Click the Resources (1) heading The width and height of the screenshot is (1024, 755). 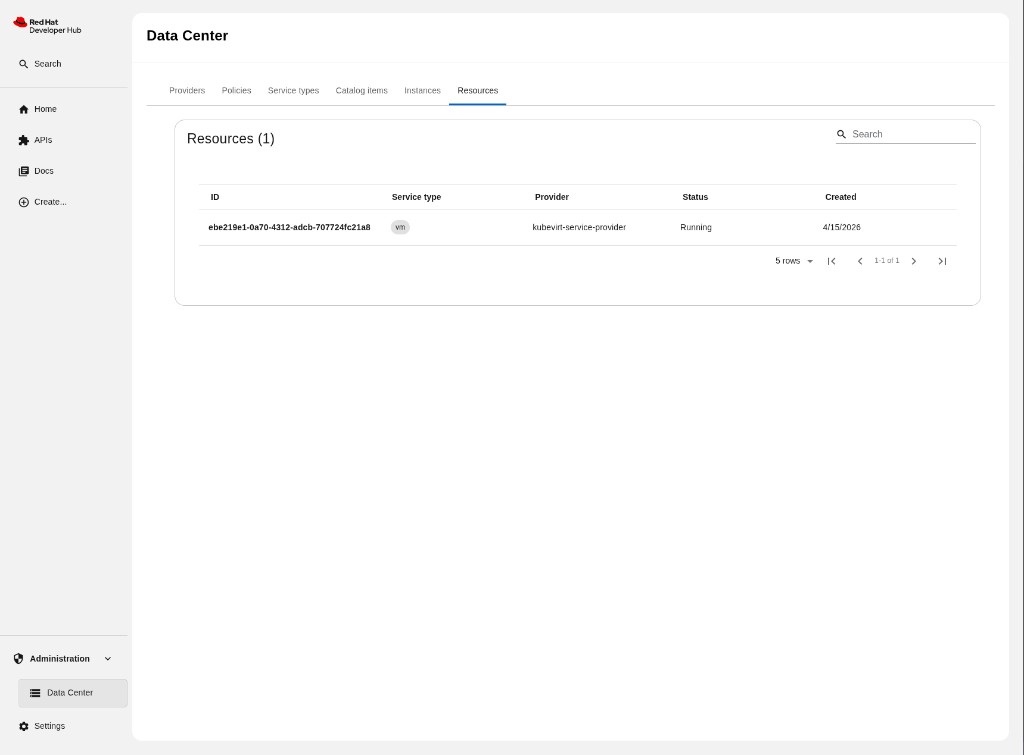pyautogui.click(x=231, y=138)
